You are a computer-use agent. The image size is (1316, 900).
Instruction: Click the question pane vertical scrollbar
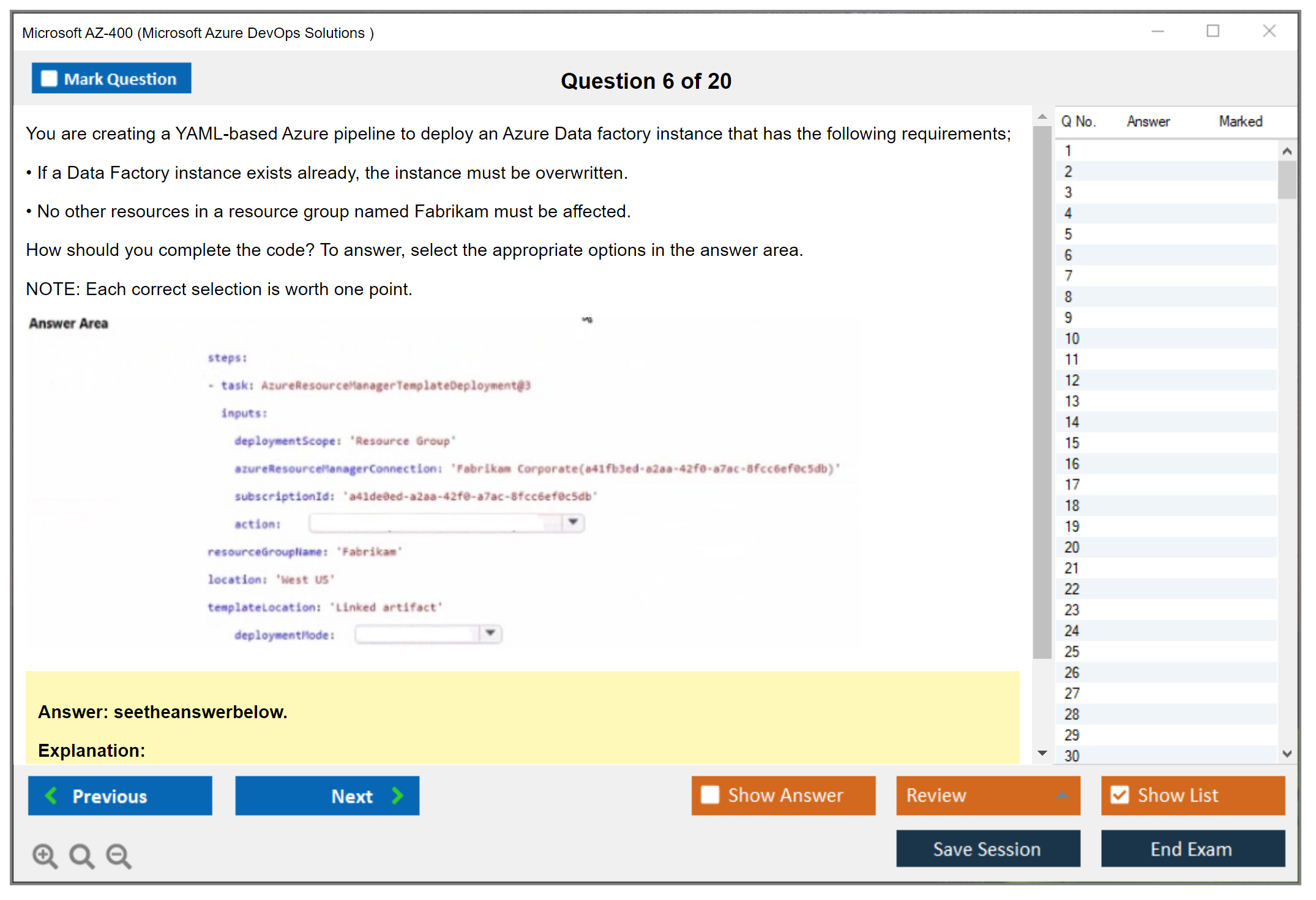[x=1042, y=392]
